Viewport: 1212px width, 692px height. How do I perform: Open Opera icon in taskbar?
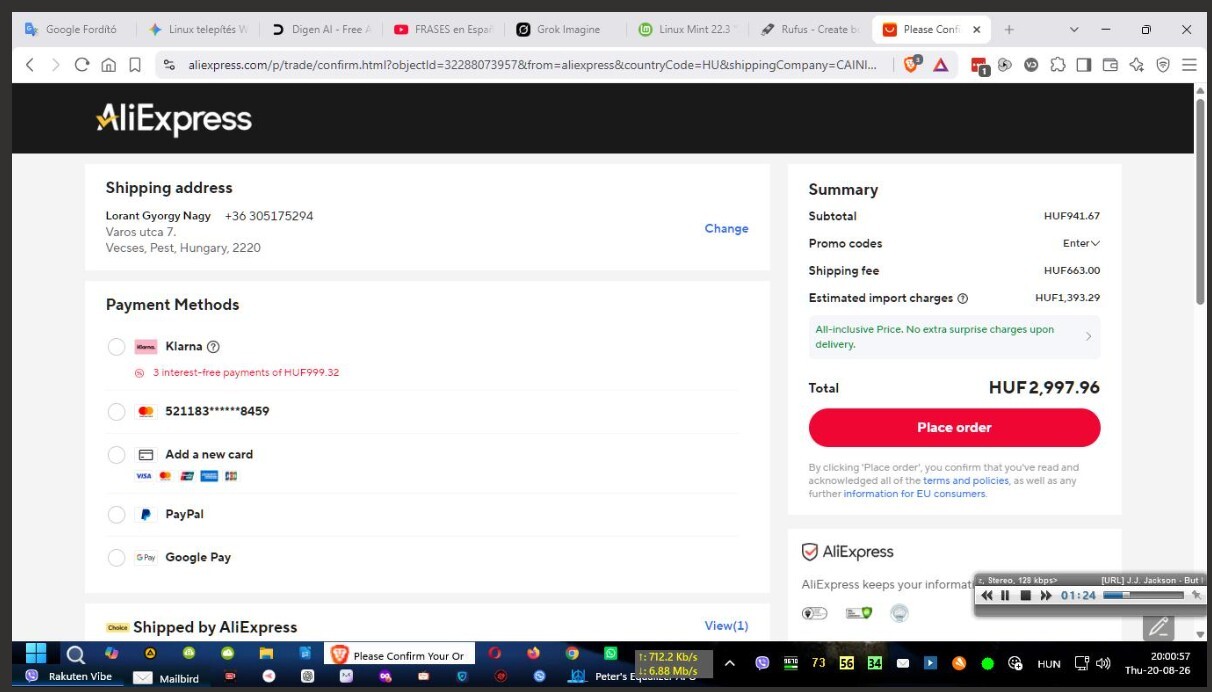point(495,653)
